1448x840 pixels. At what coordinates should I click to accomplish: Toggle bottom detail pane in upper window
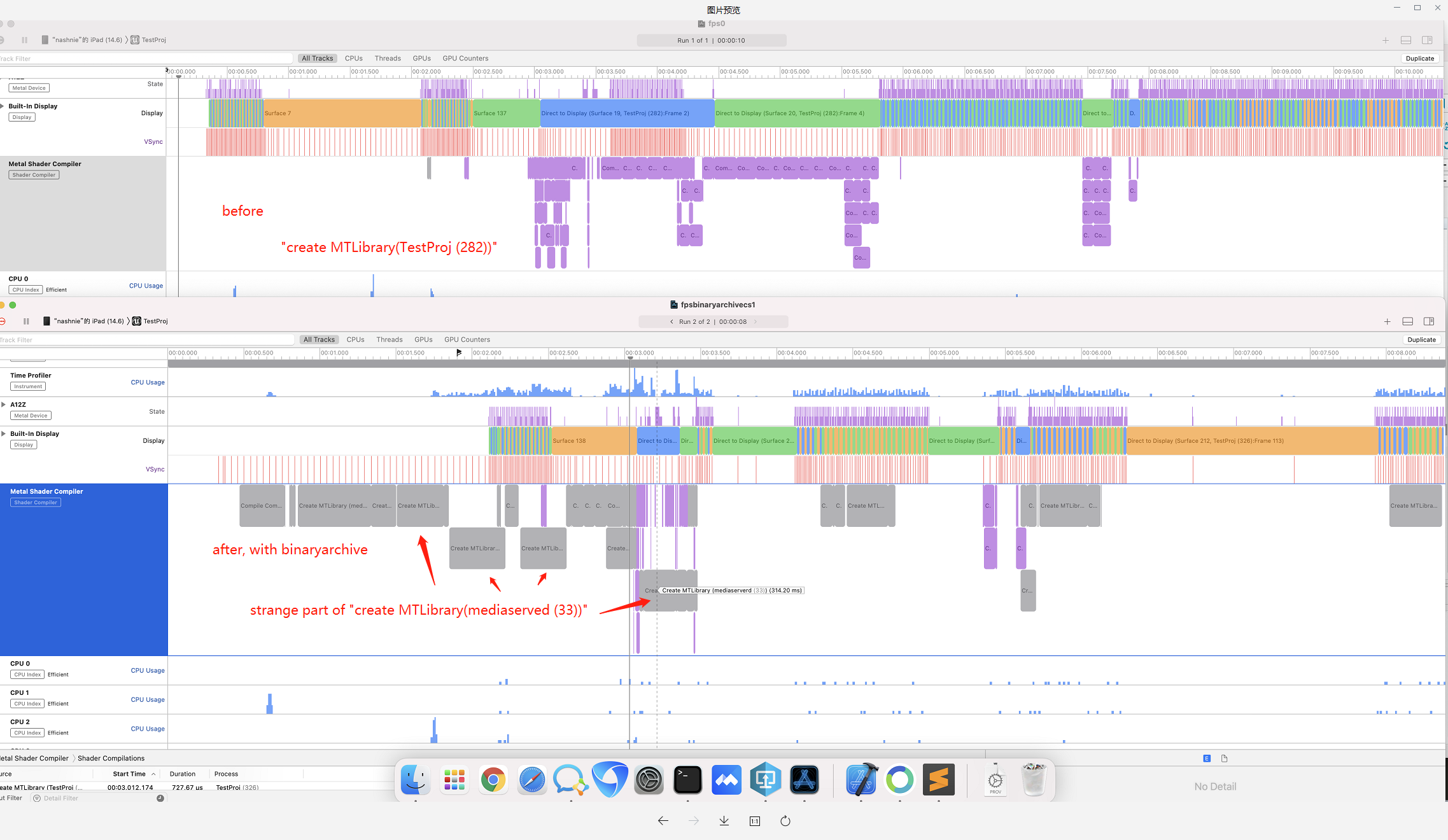point(1406,40)
